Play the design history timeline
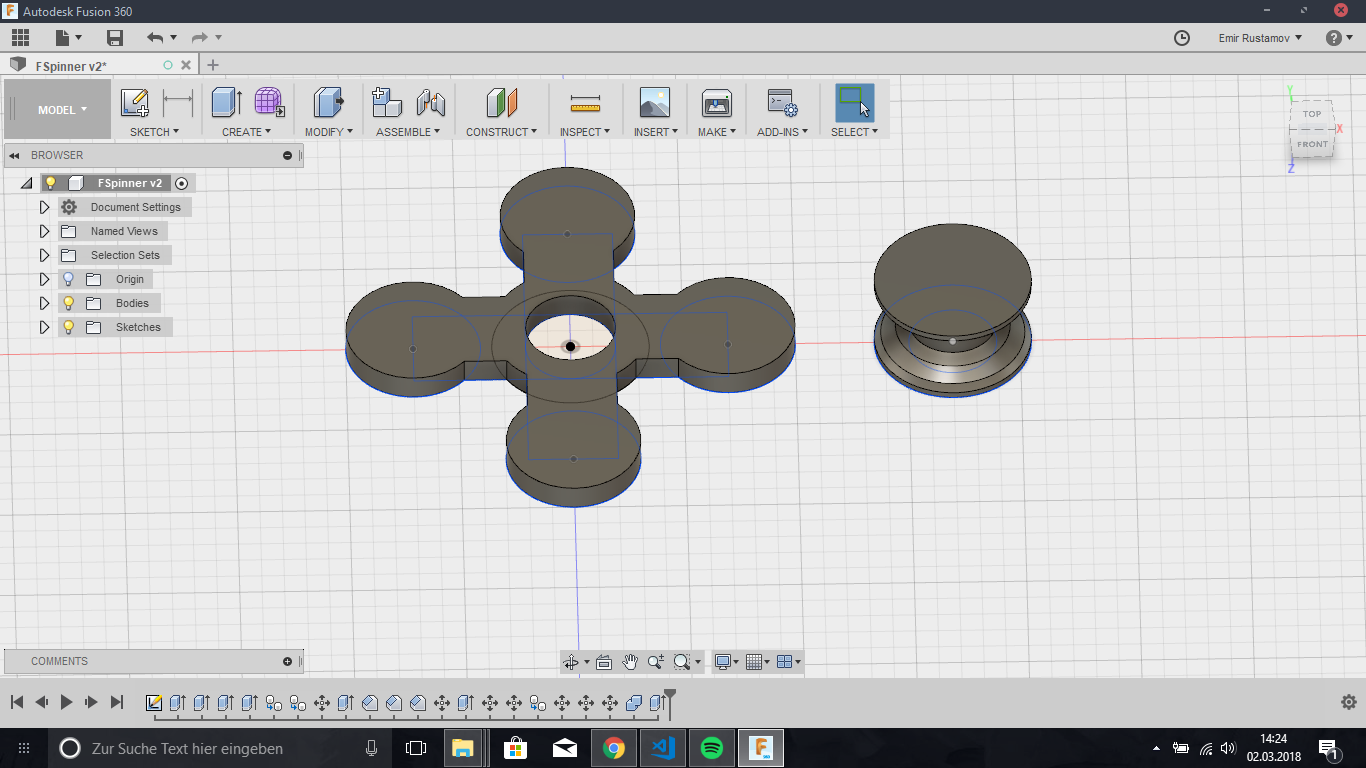The image size is (1366, 768). (66, 702)
